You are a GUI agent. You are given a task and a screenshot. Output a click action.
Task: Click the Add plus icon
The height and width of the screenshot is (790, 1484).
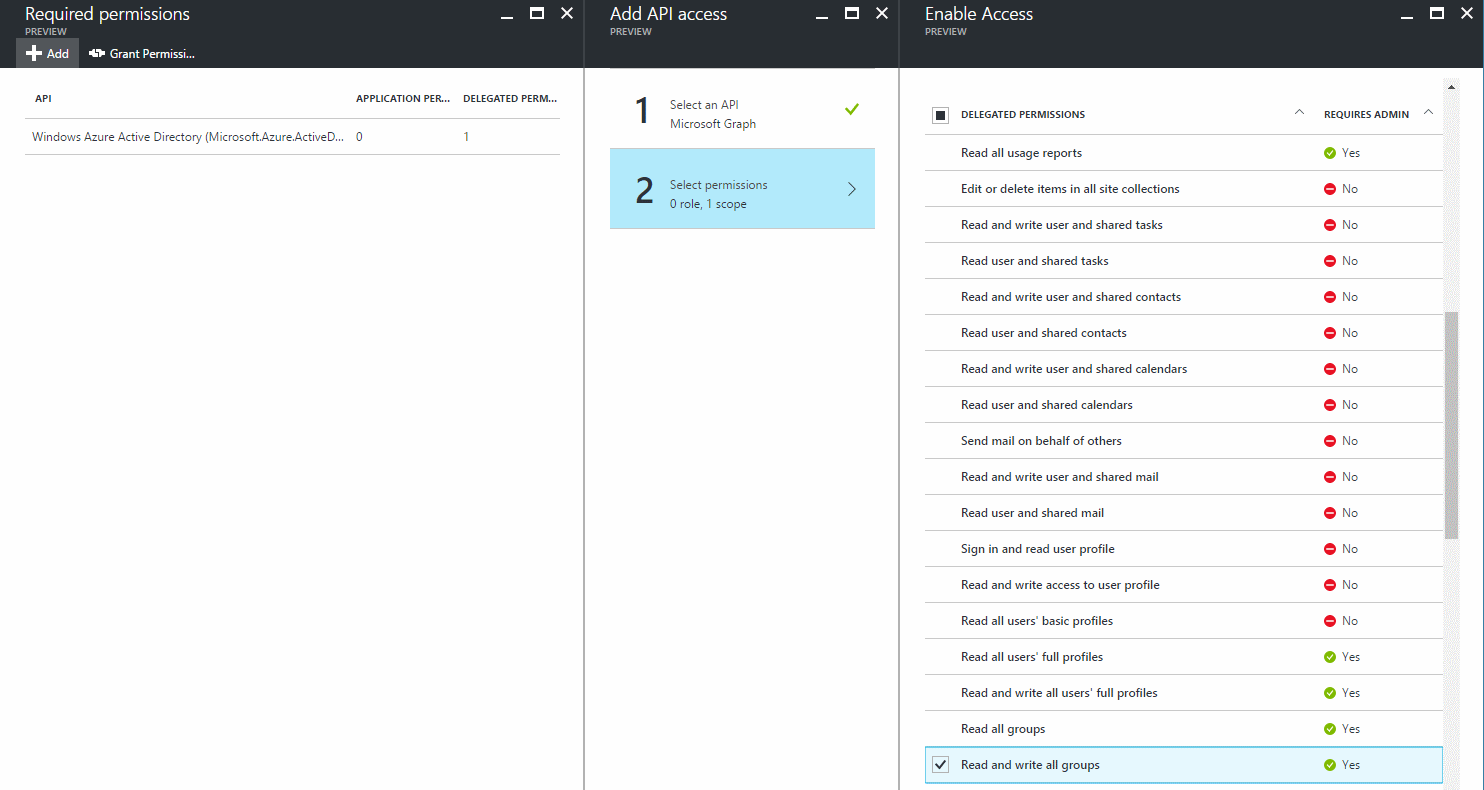click(x=34, y=54)
